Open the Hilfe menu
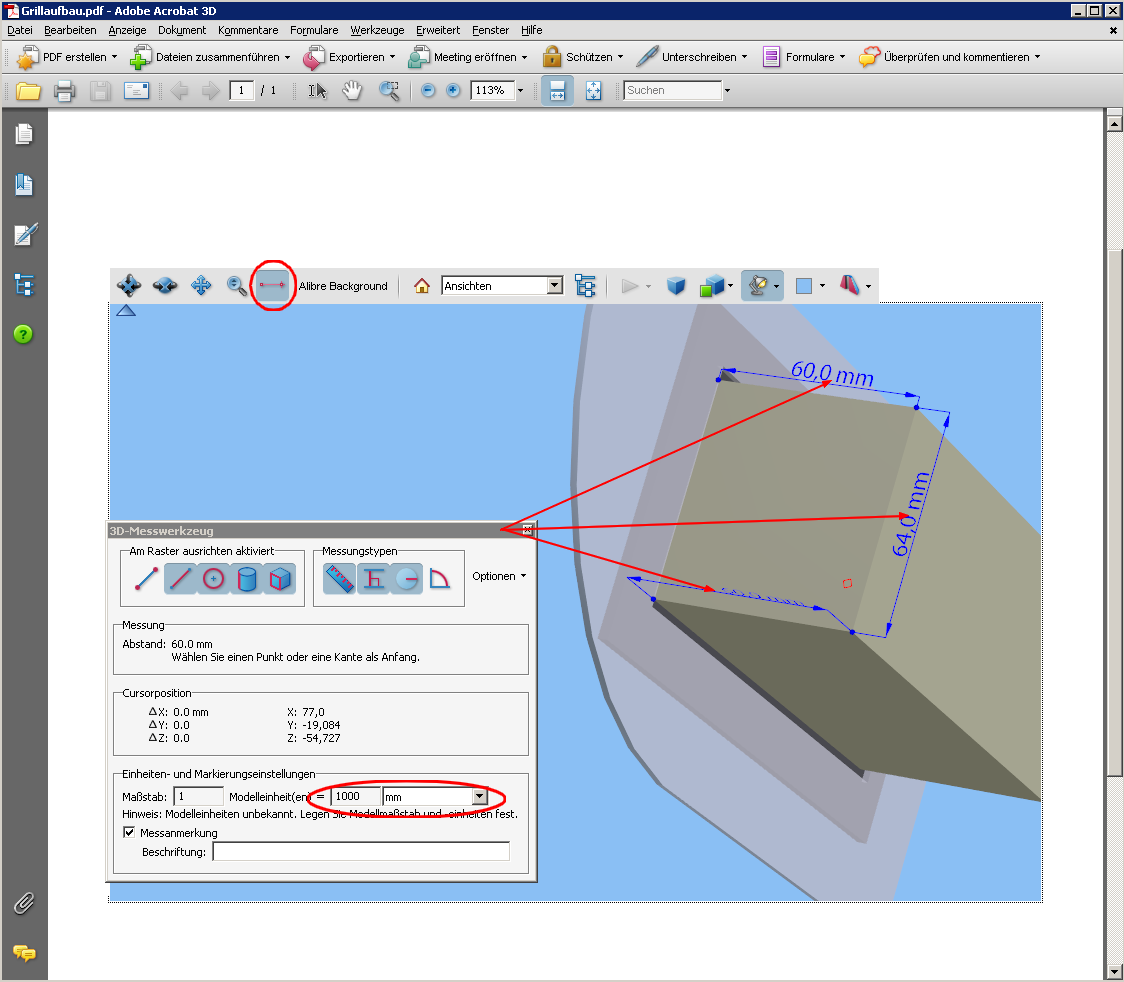This screenshot has width=1124, height=982. click(532, 30)
